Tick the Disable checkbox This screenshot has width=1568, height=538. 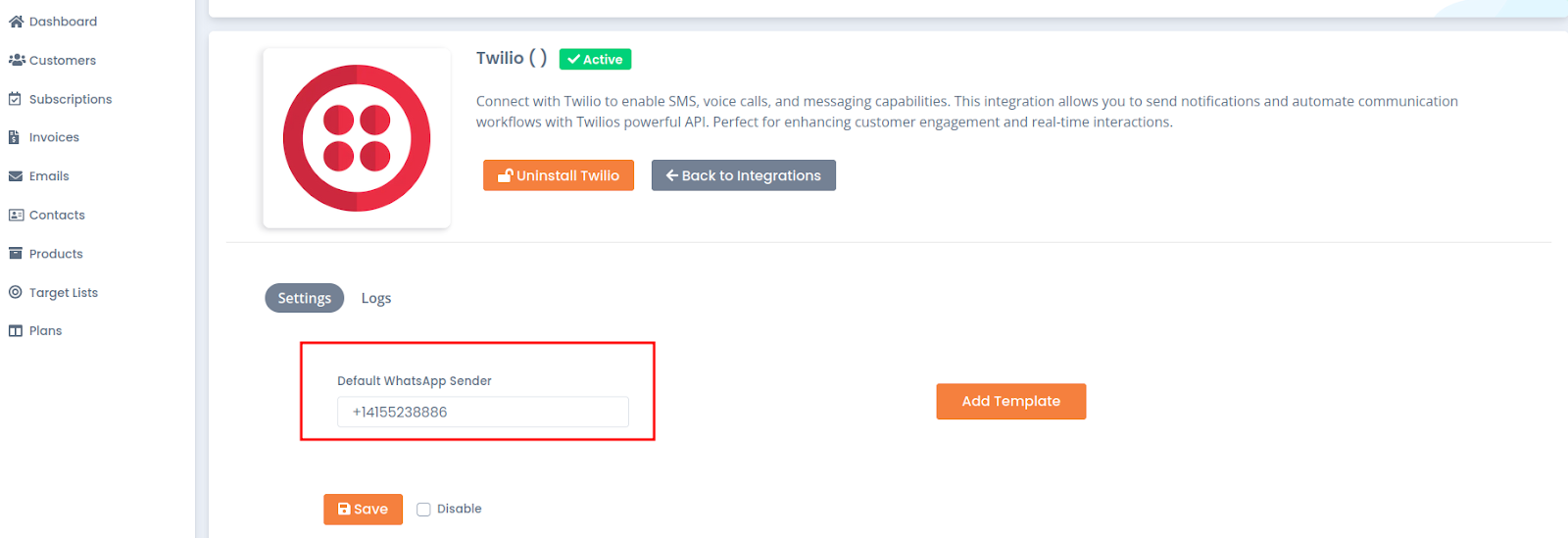pos(423,510)
